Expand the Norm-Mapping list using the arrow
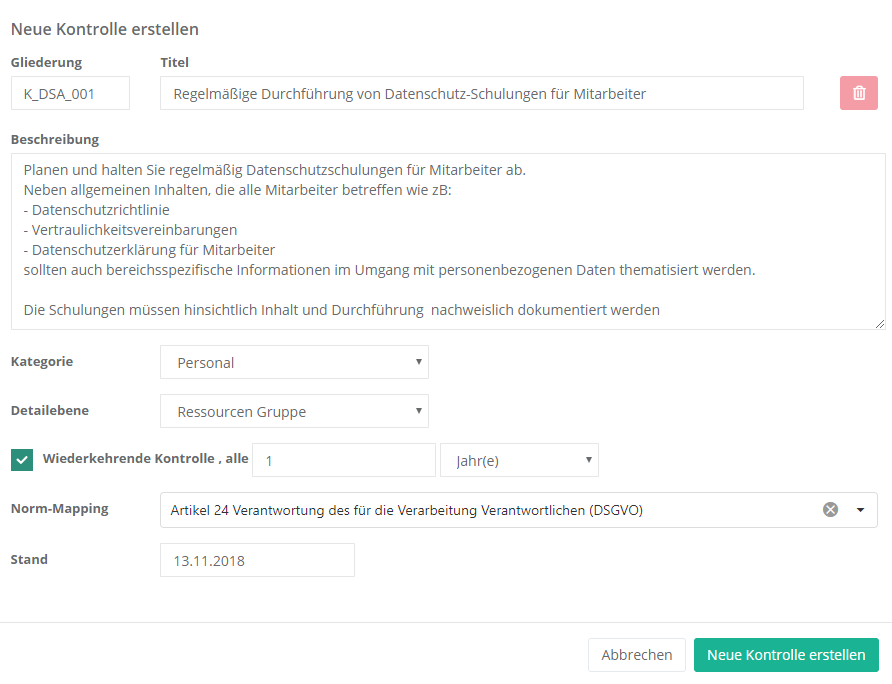892x684 pixels. click(x=860, y=510)
